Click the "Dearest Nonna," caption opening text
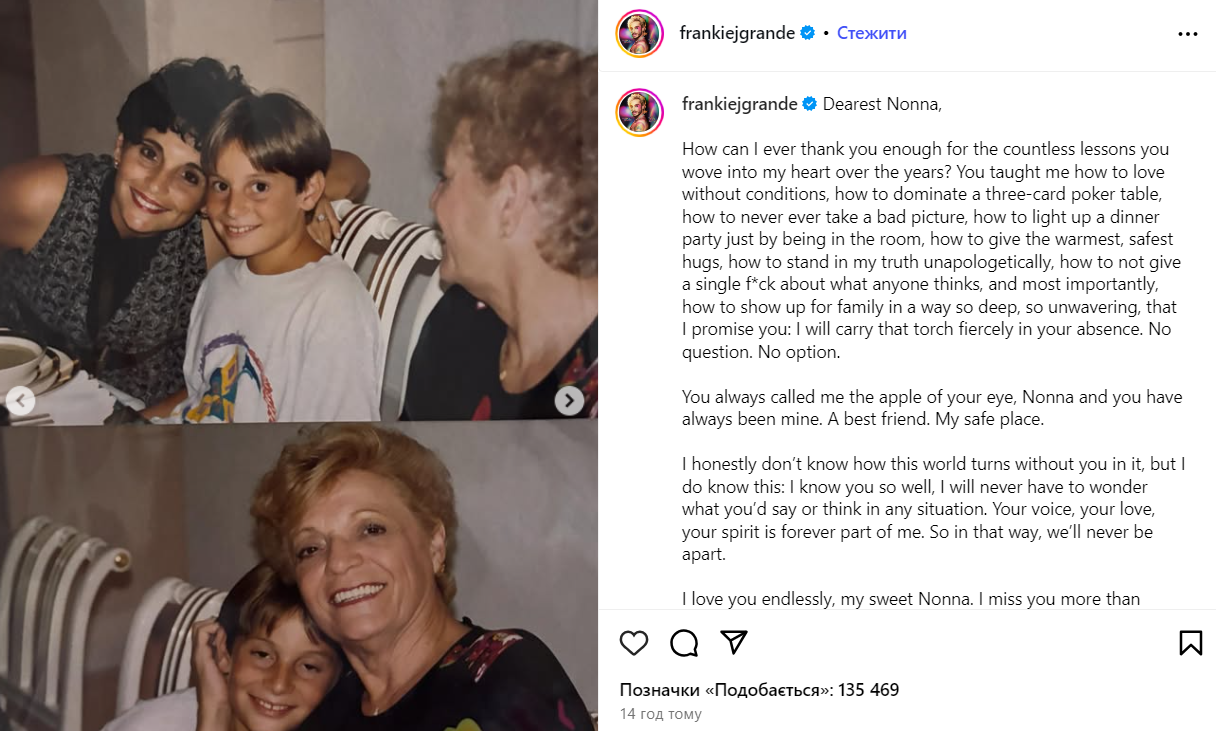The image size is (1216, 731). tap(882, 104)
